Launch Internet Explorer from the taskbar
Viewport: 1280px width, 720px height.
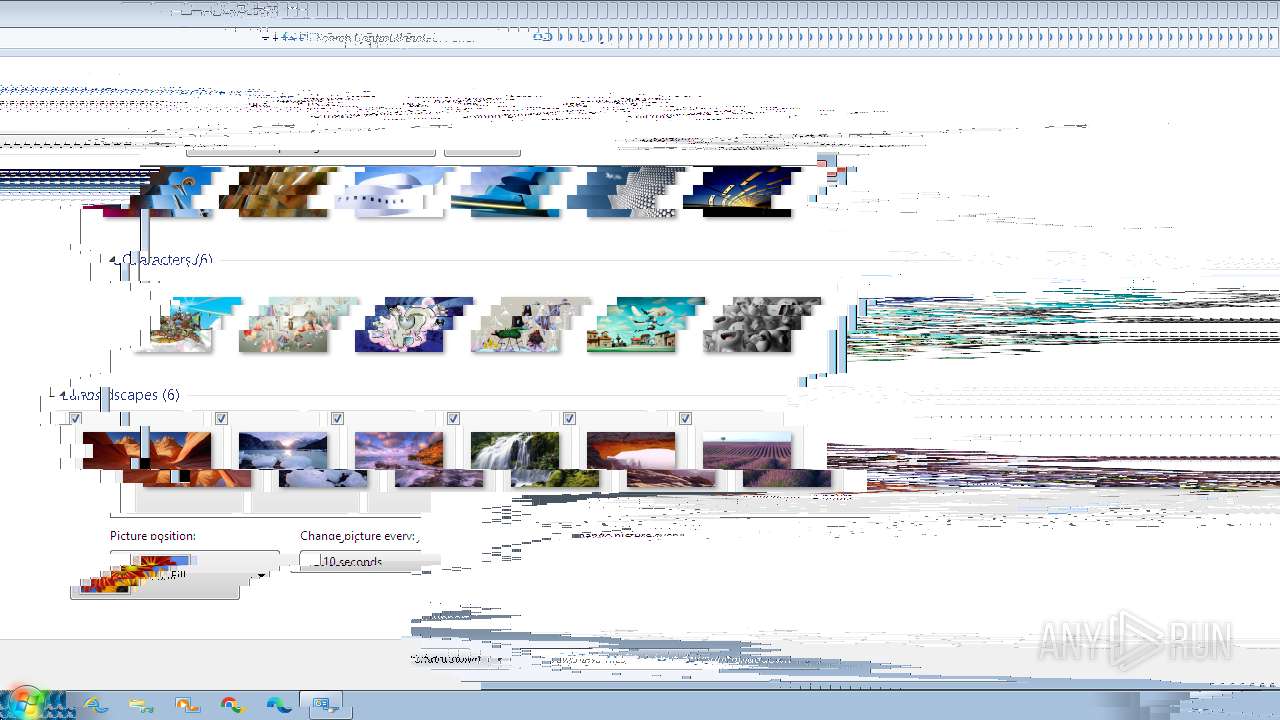pos(96,705)
